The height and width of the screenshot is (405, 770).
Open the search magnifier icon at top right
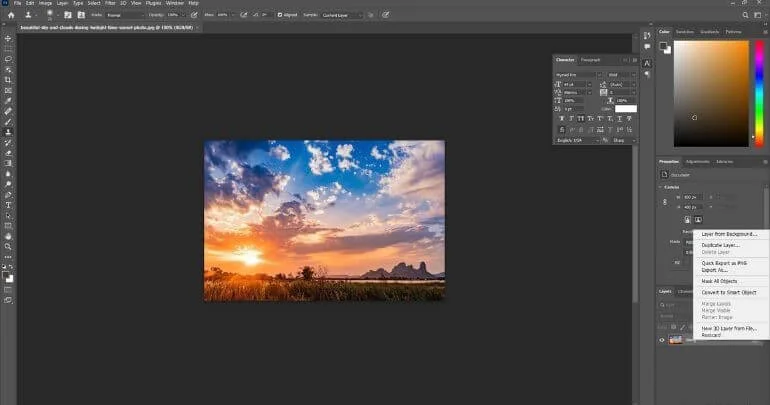[745, 15]
